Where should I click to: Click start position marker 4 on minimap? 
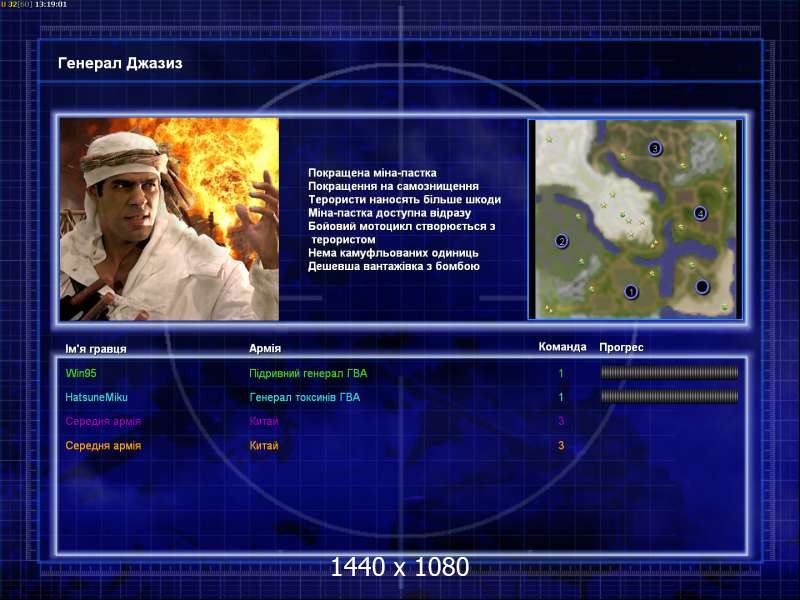[x=701, y=213]
